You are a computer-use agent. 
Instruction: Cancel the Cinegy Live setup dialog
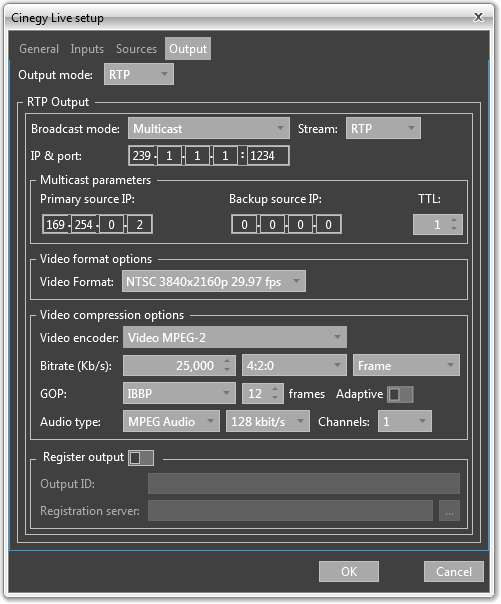pyautogui.click(x=454, y=571)
